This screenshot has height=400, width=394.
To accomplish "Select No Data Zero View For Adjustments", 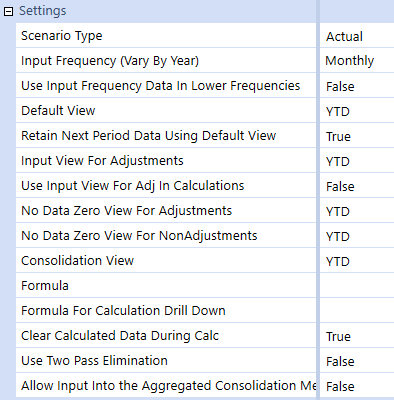I will pyautogui.click(x=166, y=210).
